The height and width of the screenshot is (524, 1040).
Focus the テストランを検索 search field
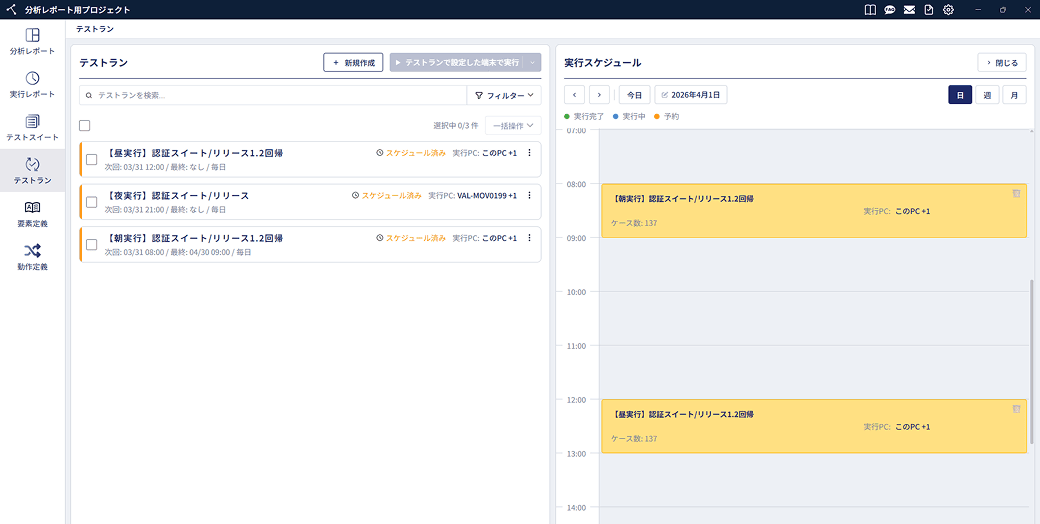(x=273, y=96)
